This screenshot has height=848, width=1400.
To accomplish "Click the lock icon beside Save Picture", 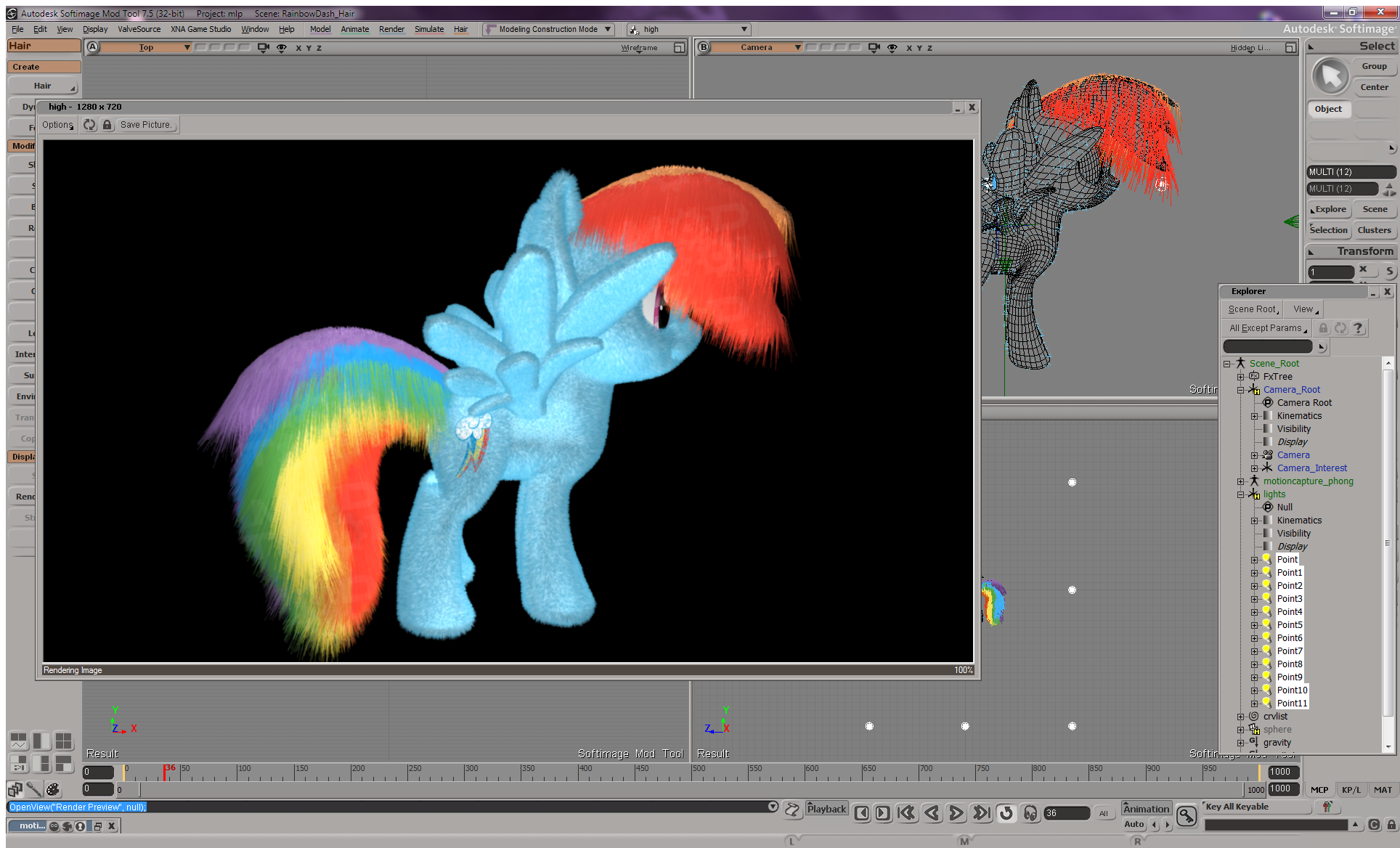I will pyautogui.click(x=107, y=125).
